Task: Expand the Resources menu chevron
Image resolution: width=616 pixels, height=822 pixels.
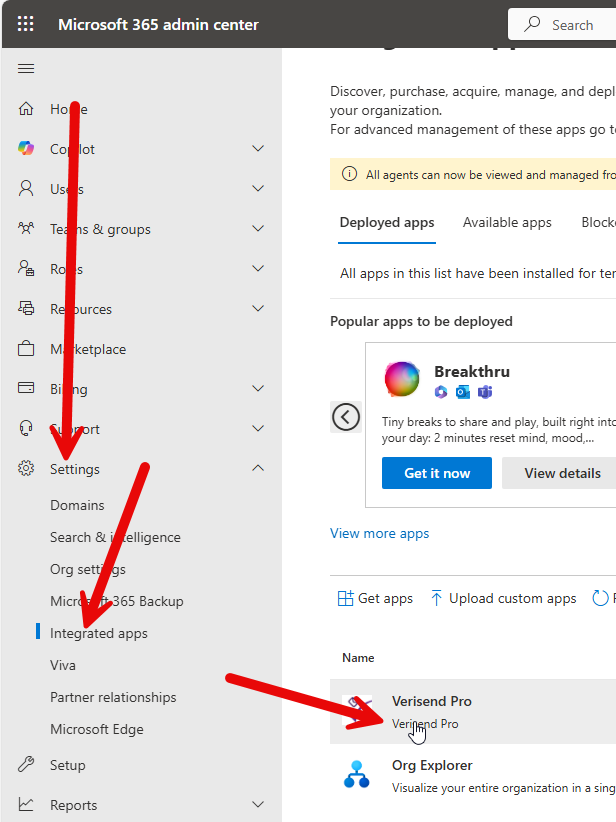Action: [258, 308]
